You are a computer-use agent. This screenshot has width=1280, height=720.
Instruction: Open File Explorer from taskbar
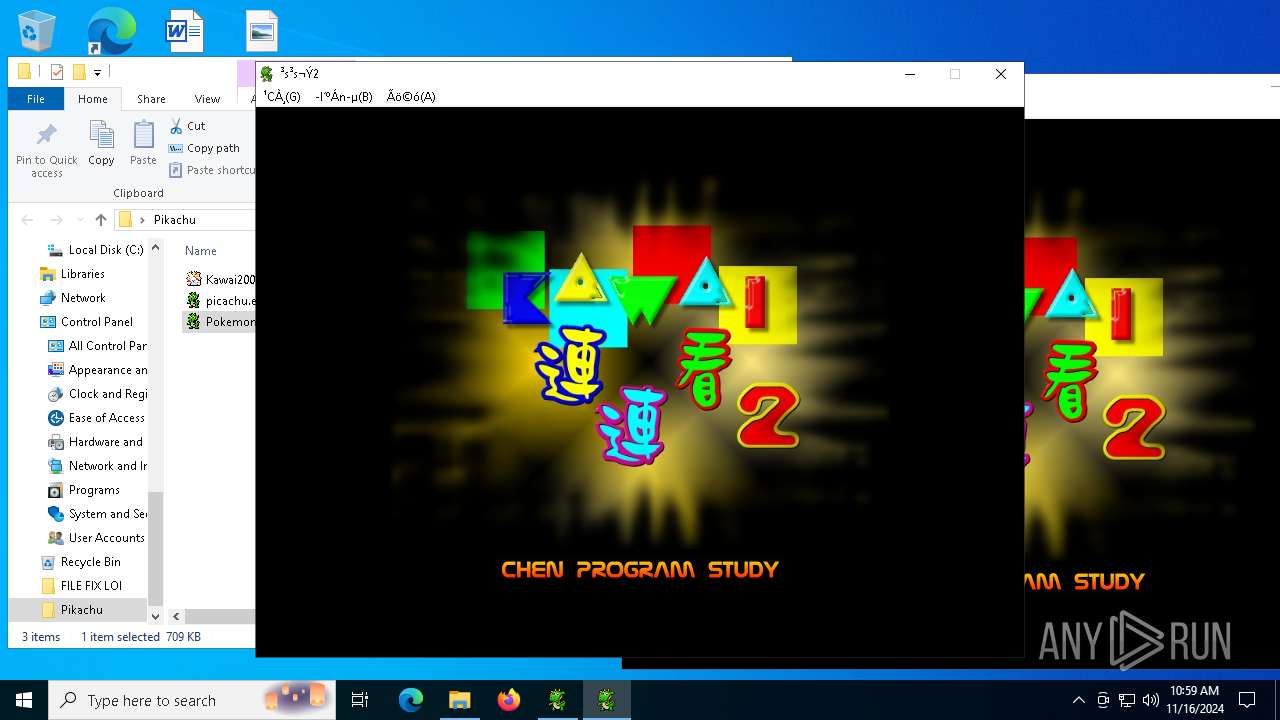click(459, 700)
